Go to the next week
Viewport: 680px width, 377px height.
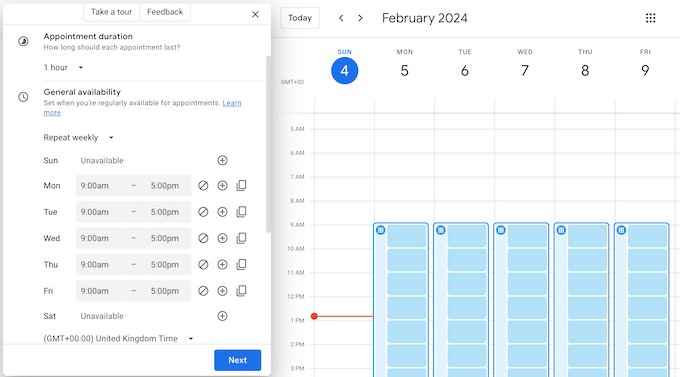pyautogui.click(x=360, y=18)
